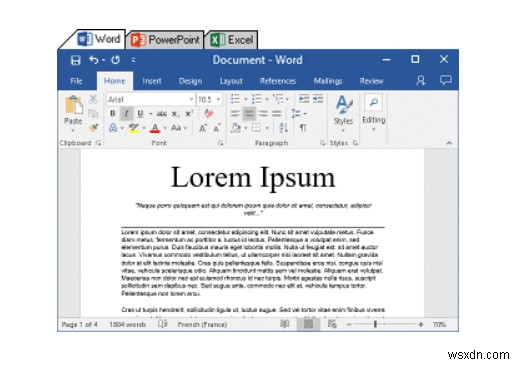Show paragraph marks with pilcrow icon
Screen dimensions: 521x365
[303, 128]
